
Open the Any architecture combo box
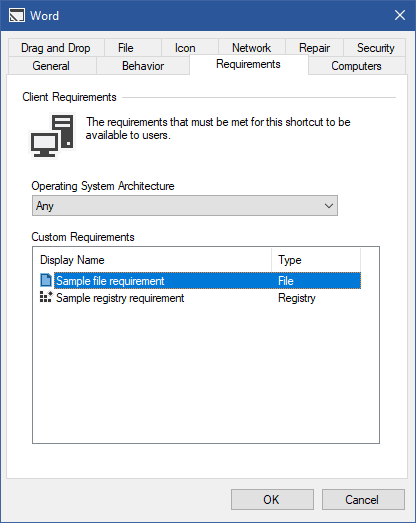pos(185,206)
